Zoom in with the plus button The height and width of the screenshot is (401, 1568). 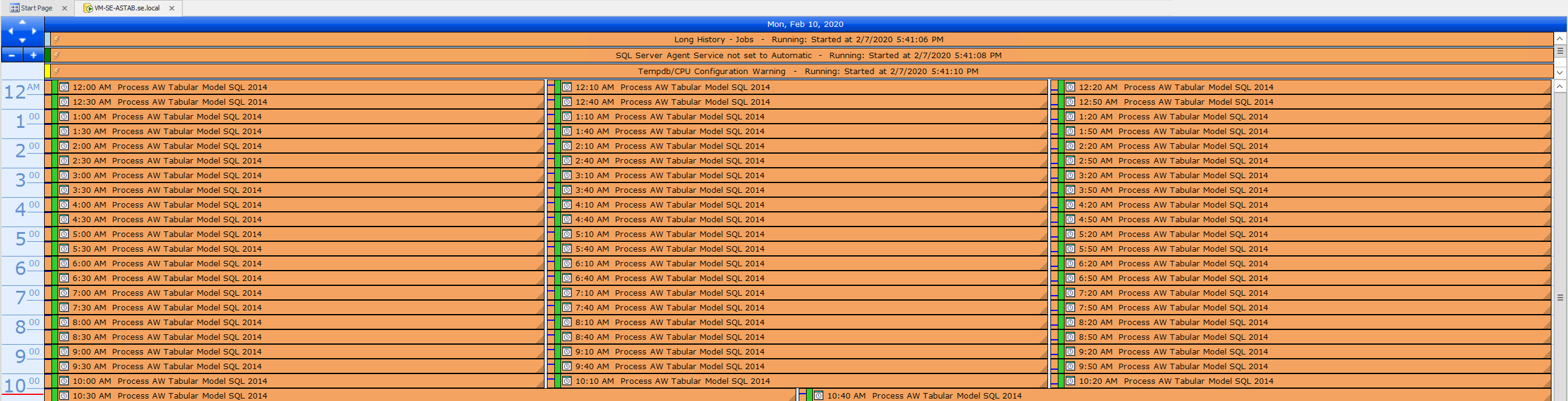tap(34, 55)
